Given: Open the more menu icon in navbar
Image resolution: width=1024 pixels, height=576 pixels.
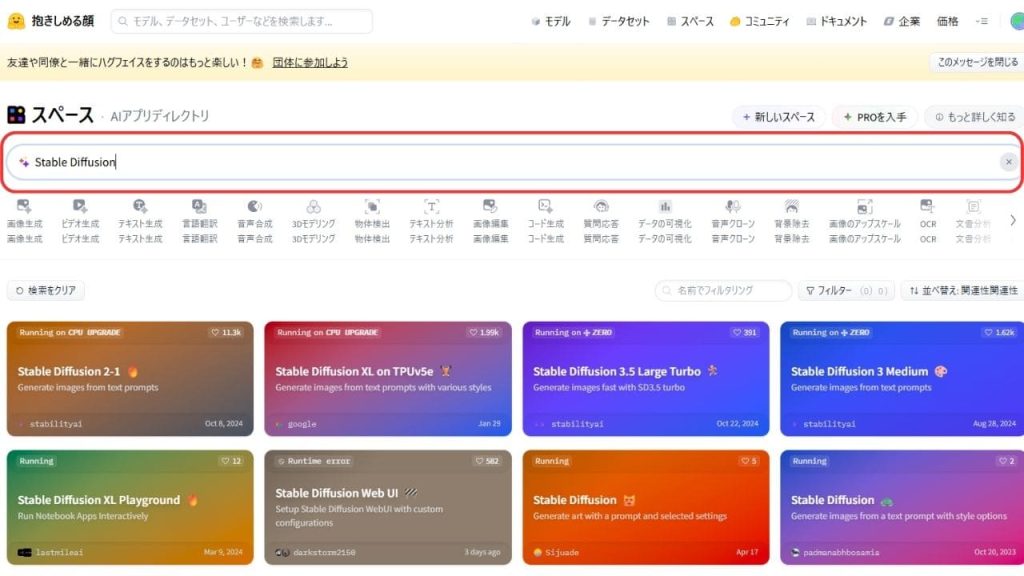Looking at the screenshot, I should point(982,22).
